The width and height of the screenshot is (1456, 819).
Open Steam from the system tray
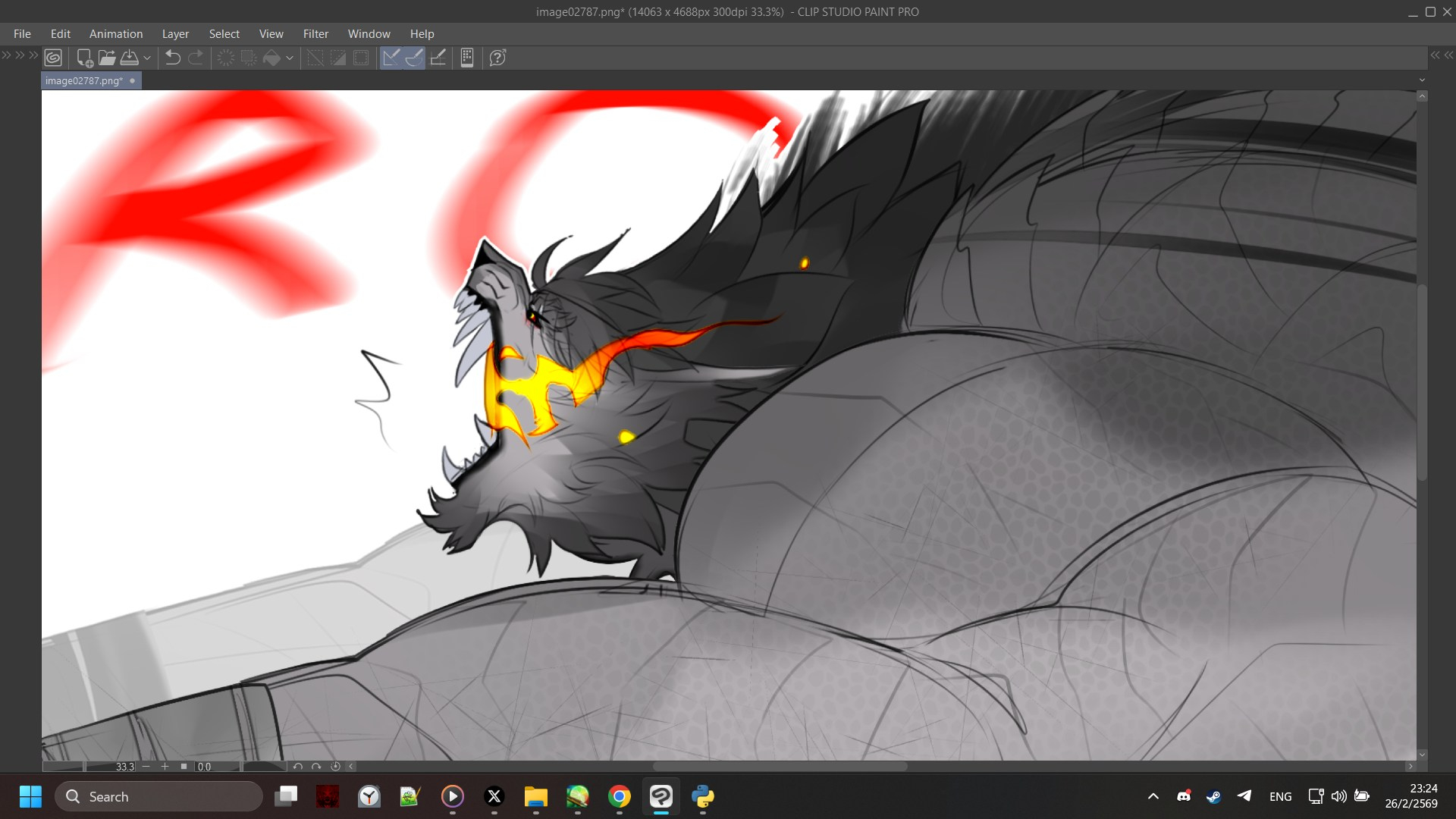point(1213,796)
